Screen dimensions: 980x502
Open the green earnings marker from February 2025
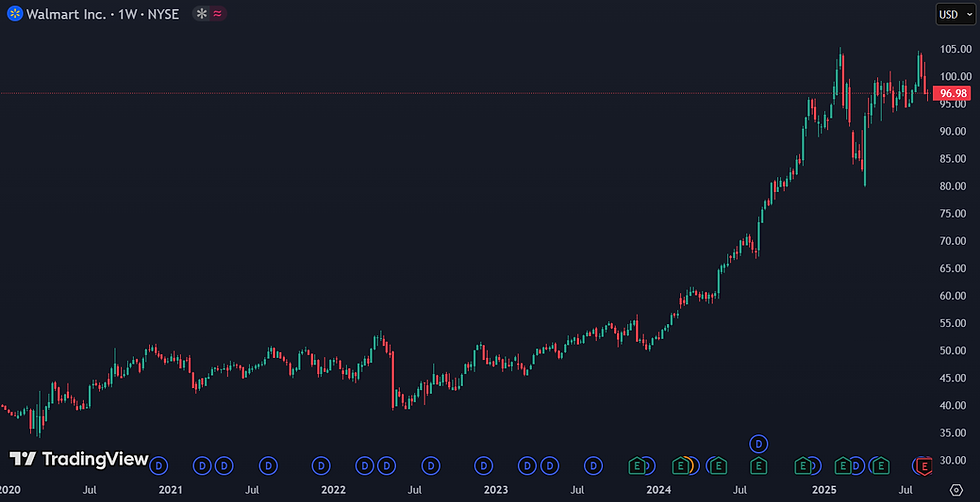(843, 466)
